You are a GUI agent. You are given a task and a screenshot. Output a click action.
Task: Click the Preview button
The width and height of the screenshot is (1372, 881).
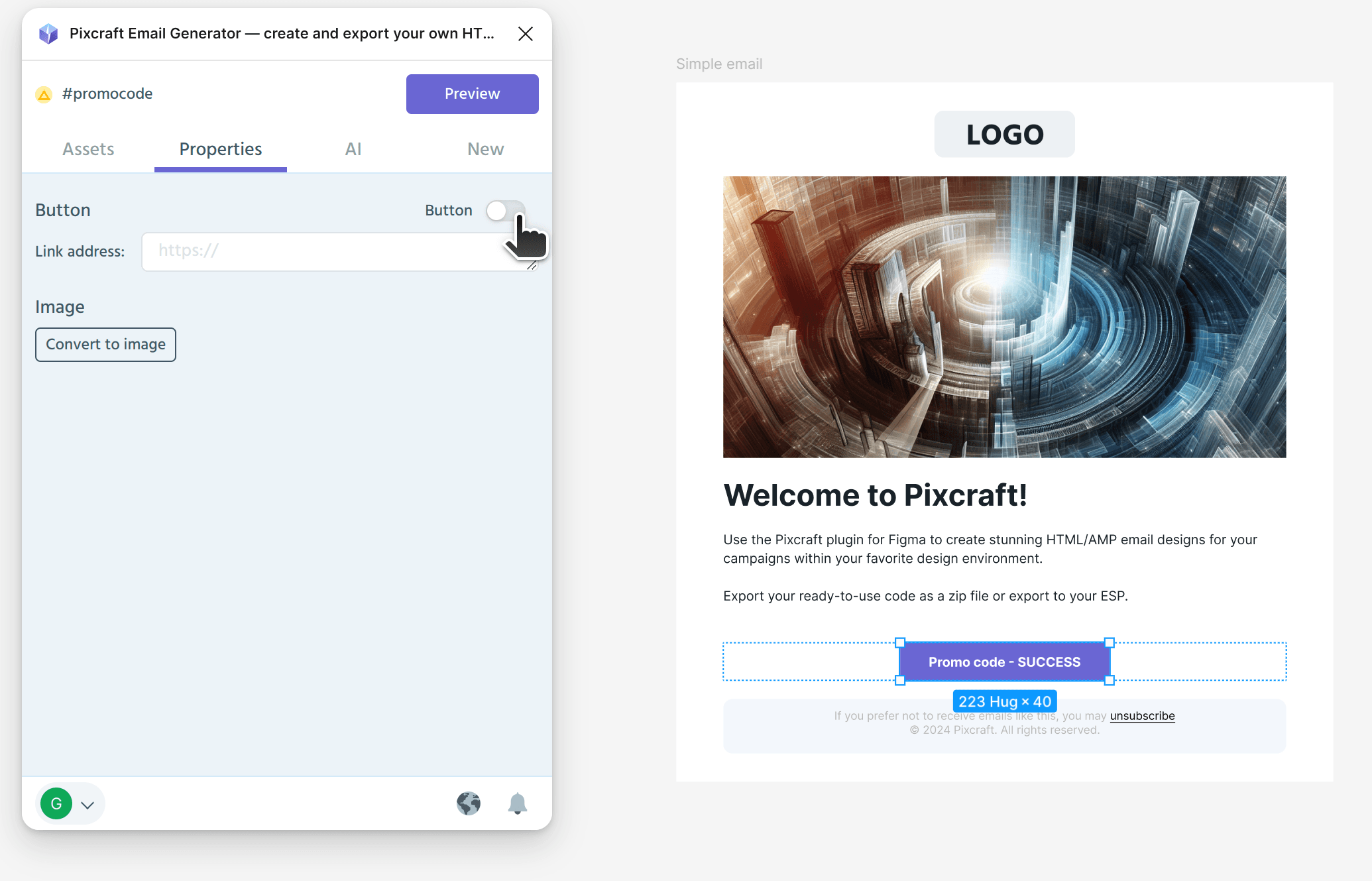pos(472,94)
